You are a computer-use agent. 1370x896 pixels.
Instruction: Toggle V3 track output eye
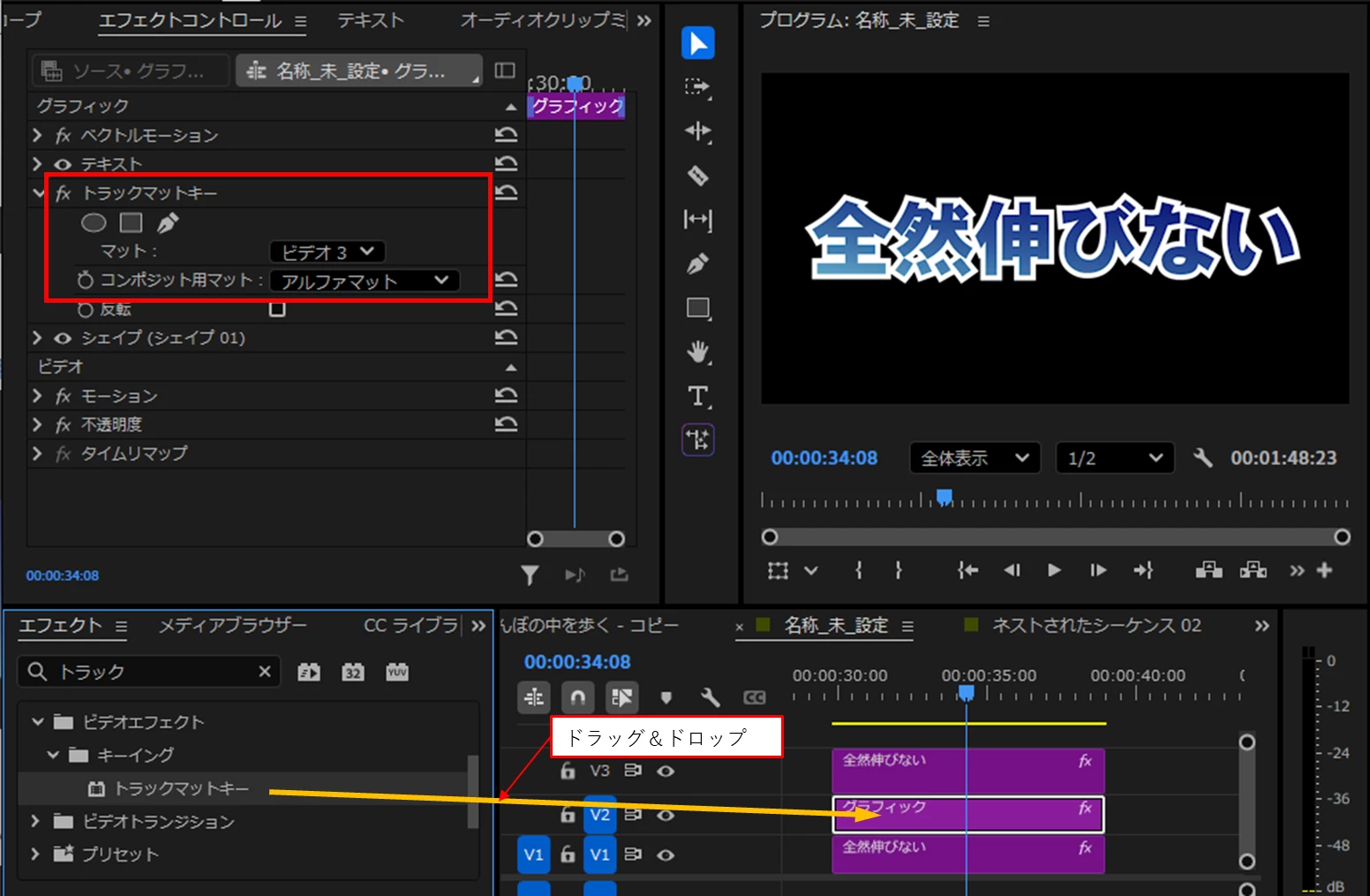tap(666, 771)
